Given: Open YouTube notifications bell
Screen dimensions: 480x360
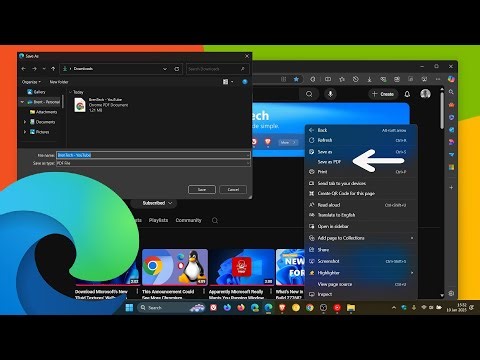Looking at the screenshot, I should click(407, 94).
